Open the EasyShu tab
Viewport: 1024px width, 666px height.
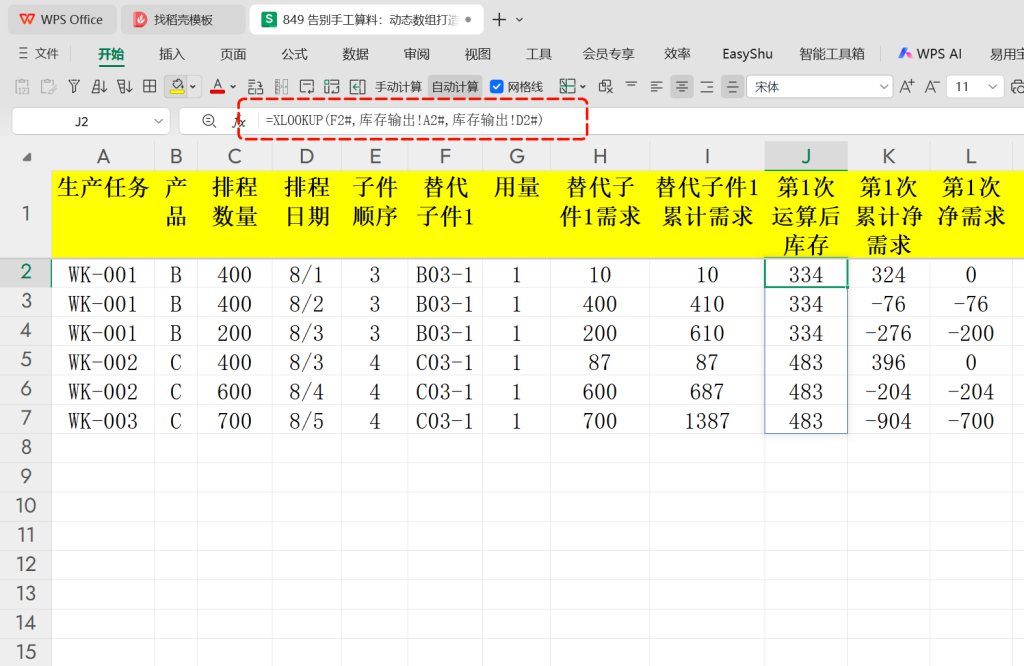747,54
